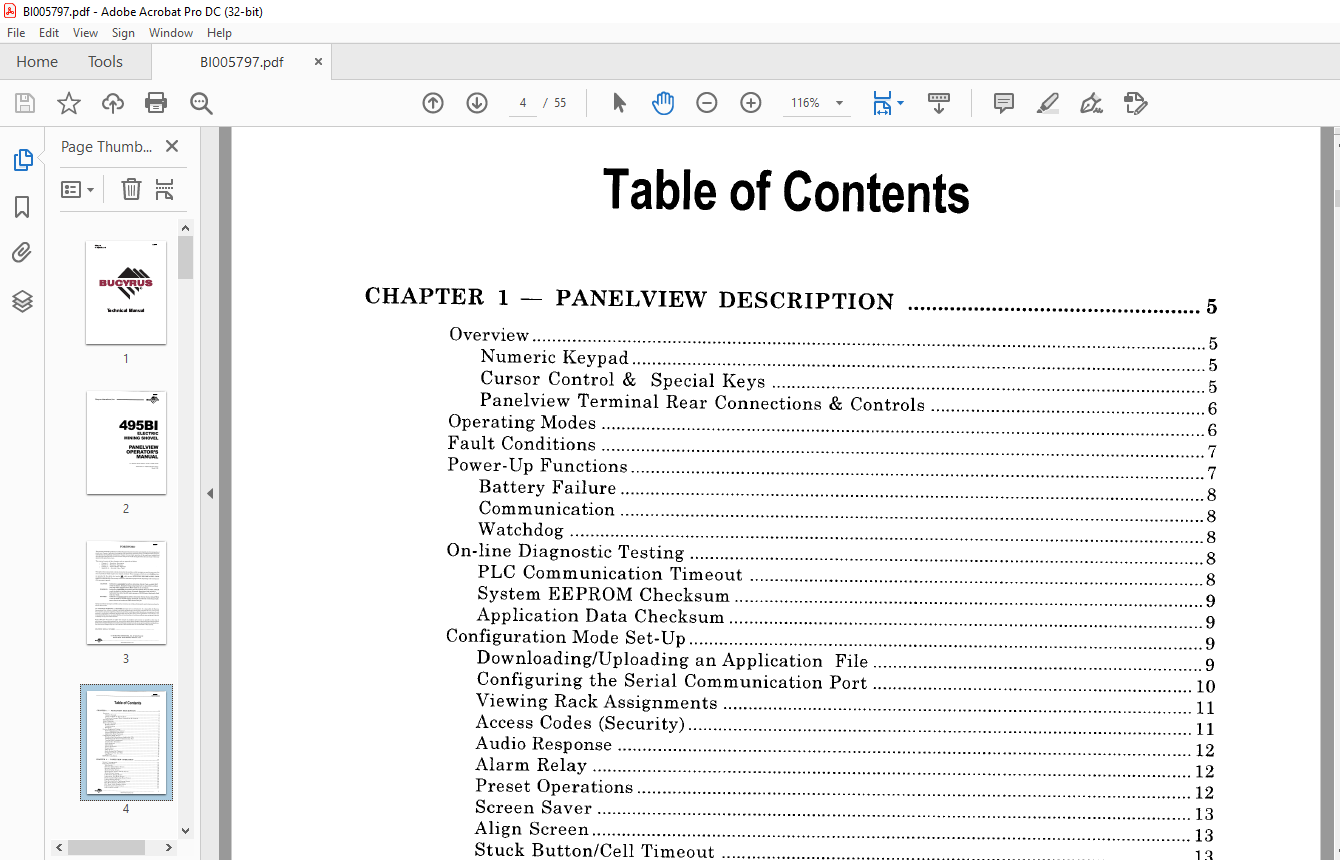This screenshot has width=1340, height=860.
Task: Click the 'Numeric Keypad' contents entry
Action: coord(554,357)
